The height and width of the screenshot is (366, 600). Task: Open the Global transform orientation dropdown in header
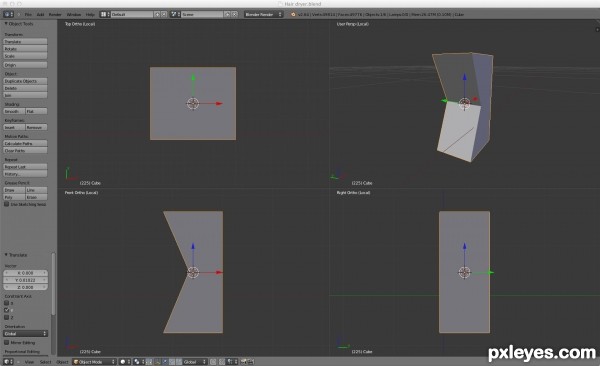point(194,362)
